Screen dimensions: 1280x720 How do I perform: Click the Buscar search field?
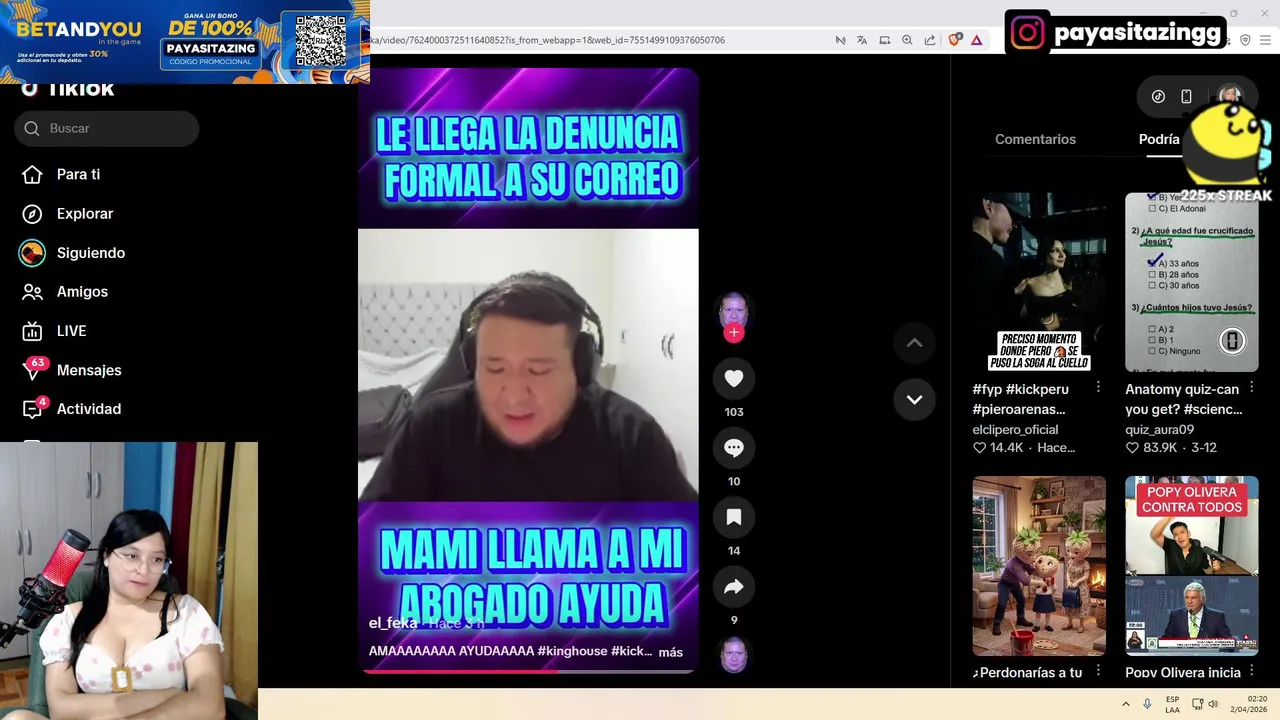pyautogui.click(x=107, y=128)
